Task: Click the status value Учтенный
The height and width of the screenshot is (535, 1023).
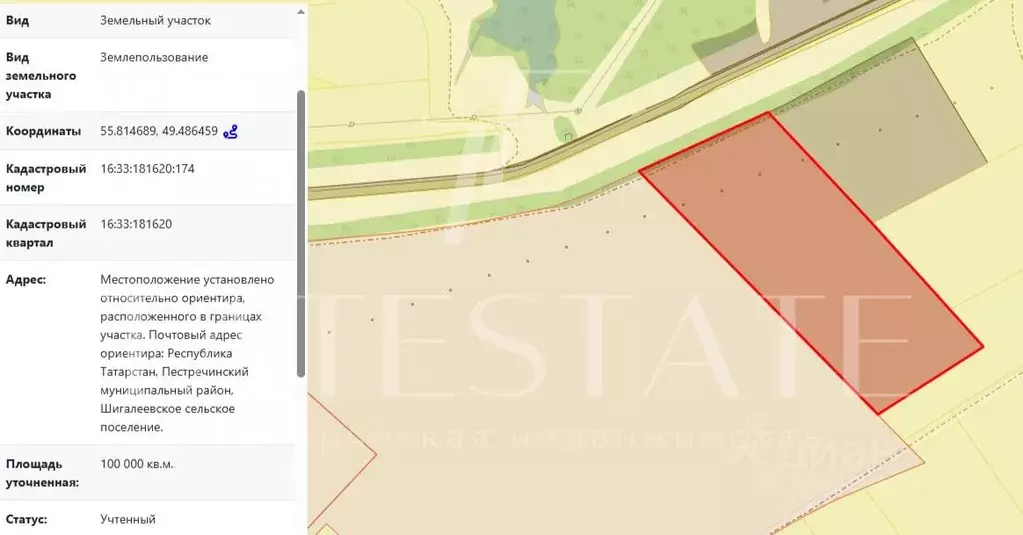Action: [128, 520]
